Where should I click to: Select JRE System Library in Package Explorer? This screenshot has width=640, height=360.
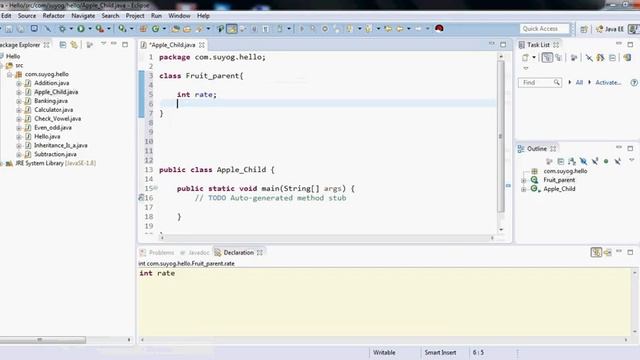(56, 163)
